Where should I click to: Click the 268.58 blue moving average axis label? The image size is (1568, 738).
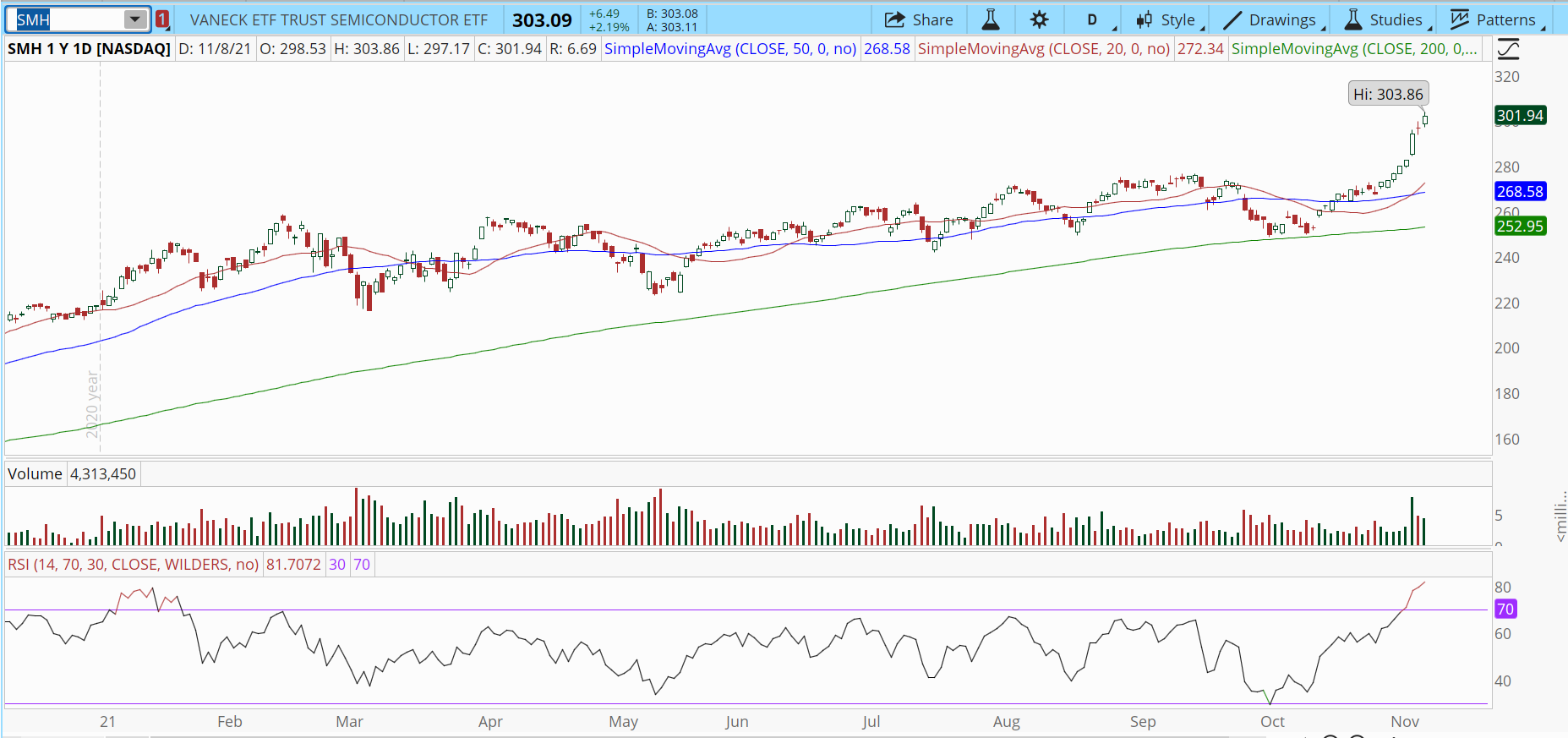tap(1520, 191)
